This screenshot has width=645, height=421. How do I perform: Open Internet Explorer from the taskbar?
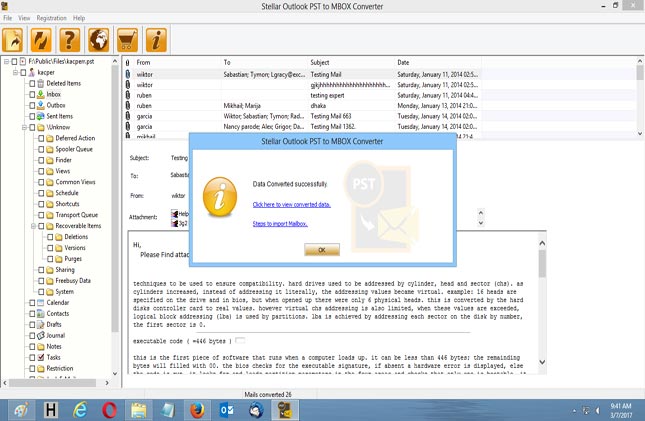(x=80, y=410)
